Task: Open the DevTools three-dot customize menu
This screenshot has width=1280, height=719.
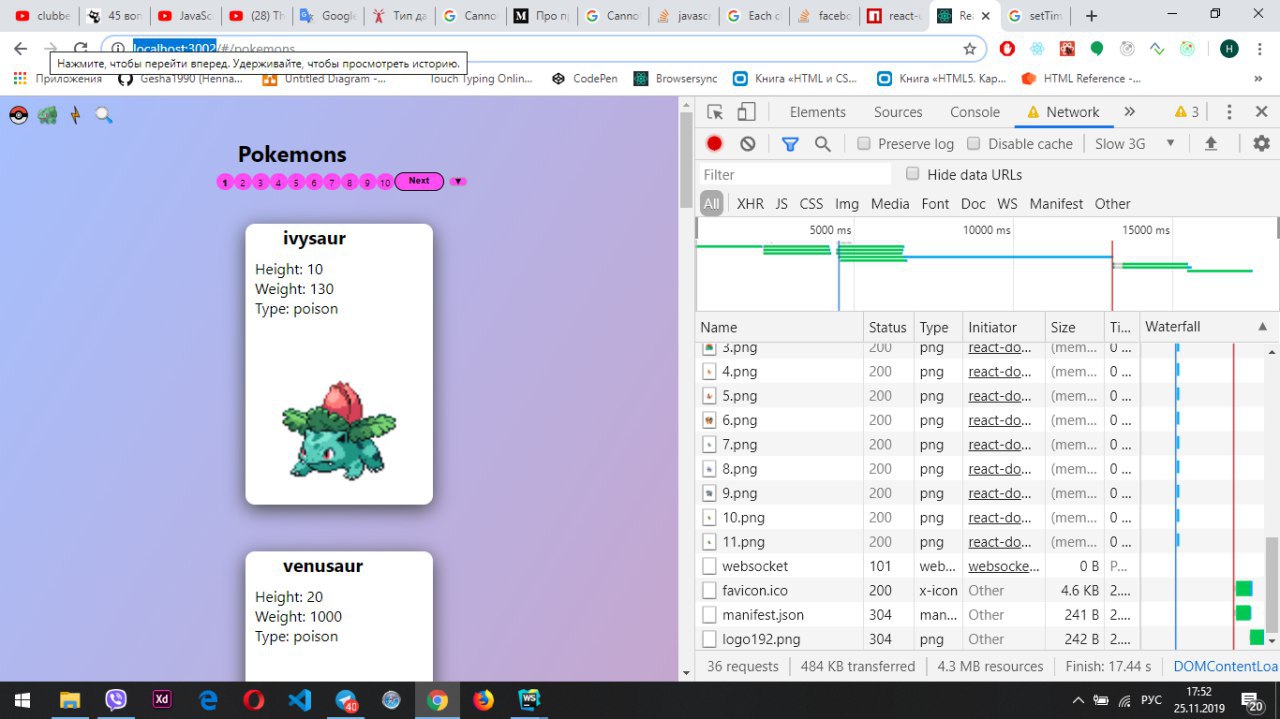Action: (x=1229, y=112)
